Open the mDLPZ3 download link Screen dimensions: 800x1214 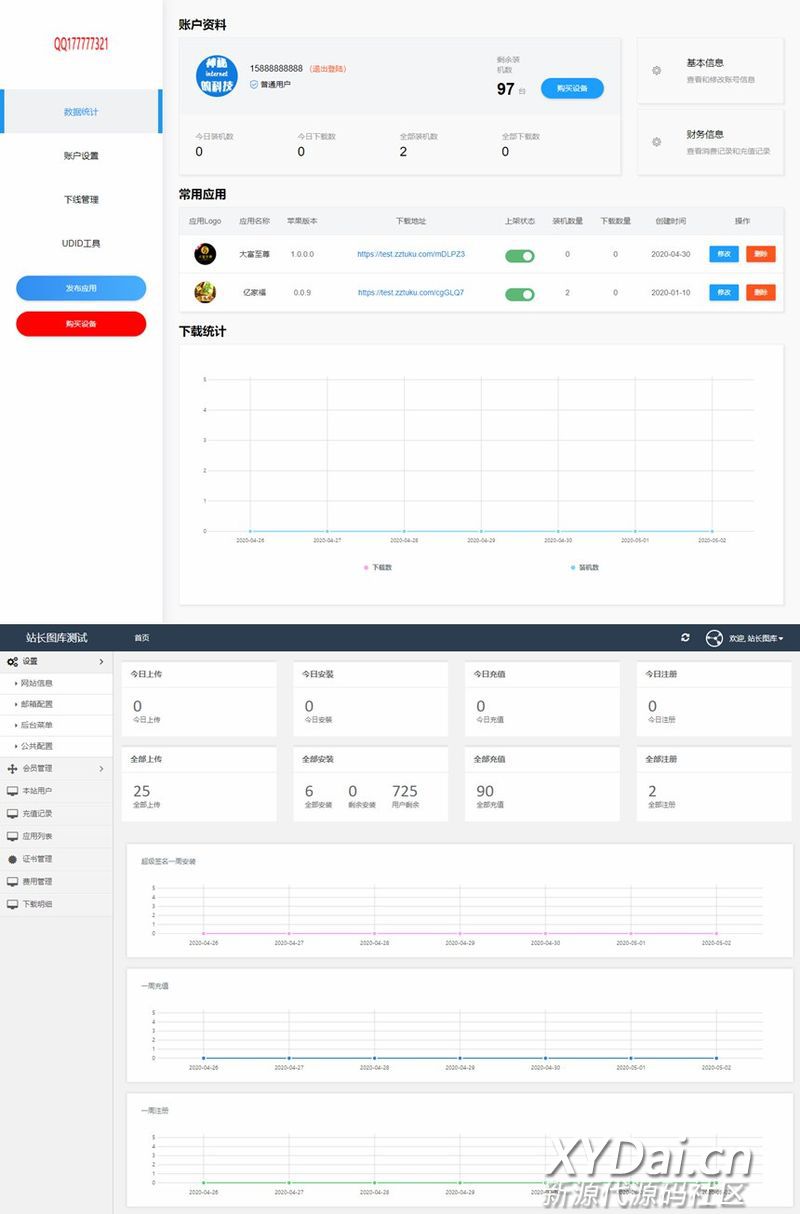click(411, 254)
